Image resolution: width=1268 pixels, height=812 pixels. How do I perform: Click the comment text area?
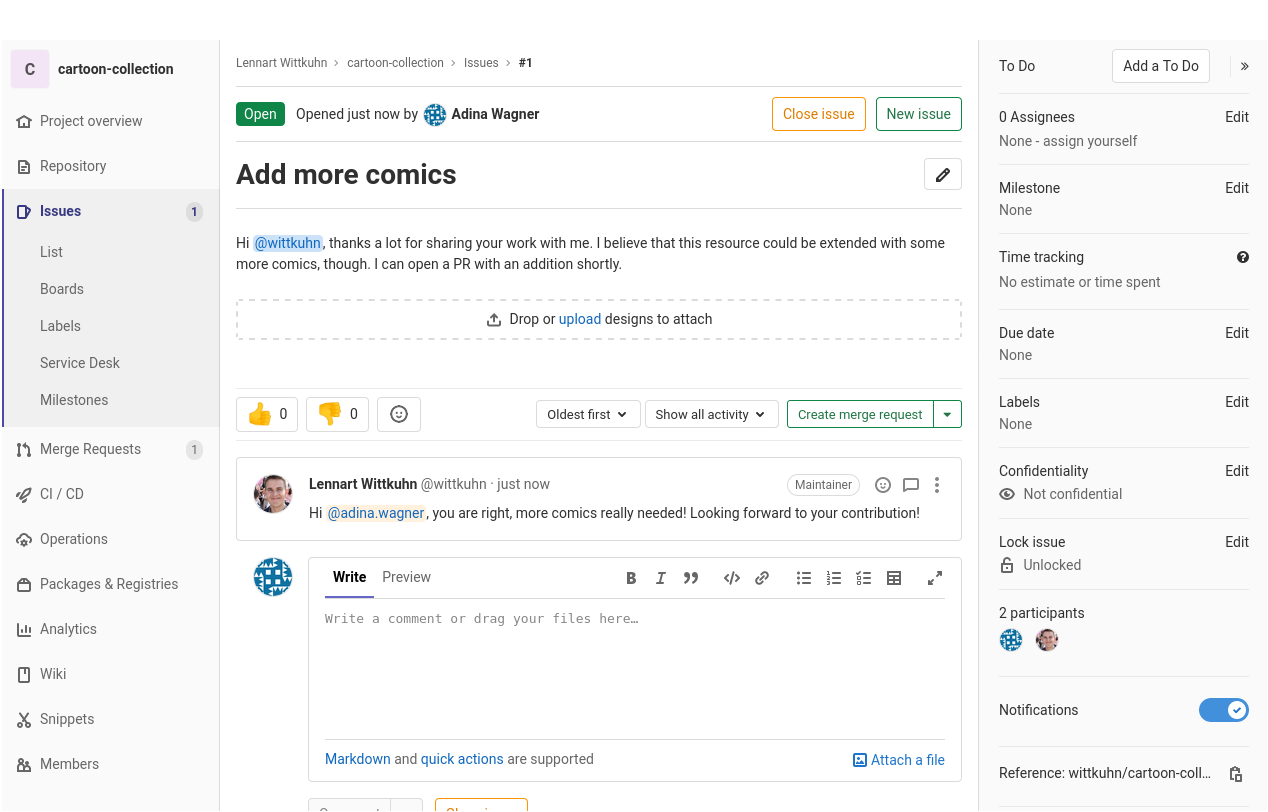tap(634, 670)
